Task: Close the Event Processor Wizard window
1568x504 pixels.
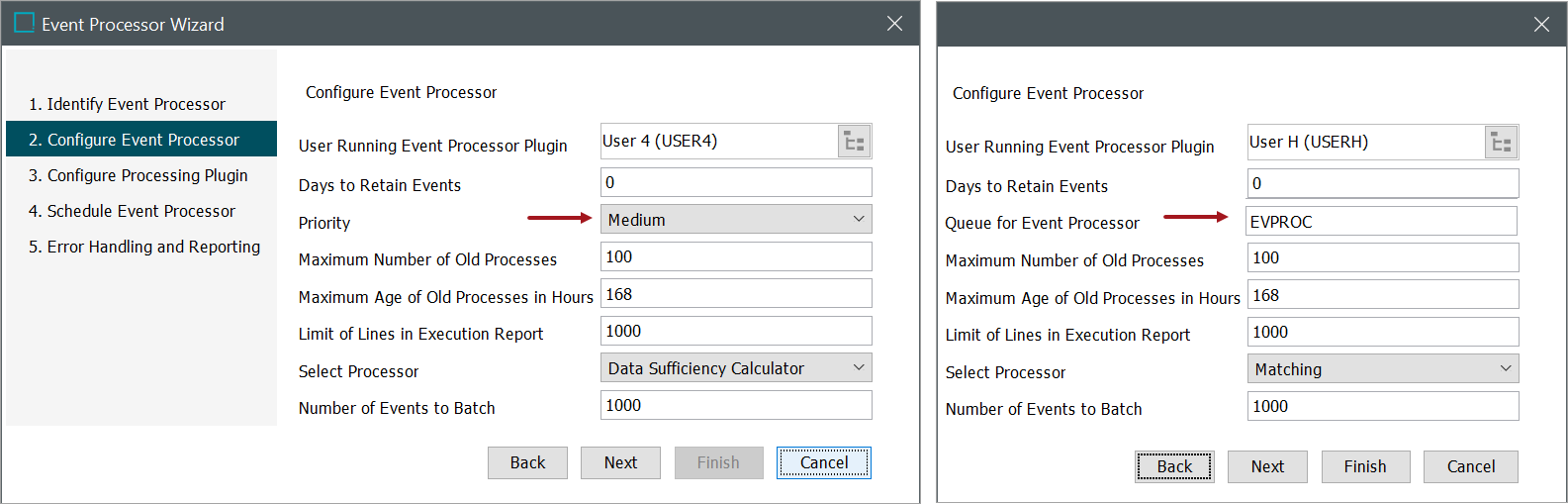Action: click(894, 23)
